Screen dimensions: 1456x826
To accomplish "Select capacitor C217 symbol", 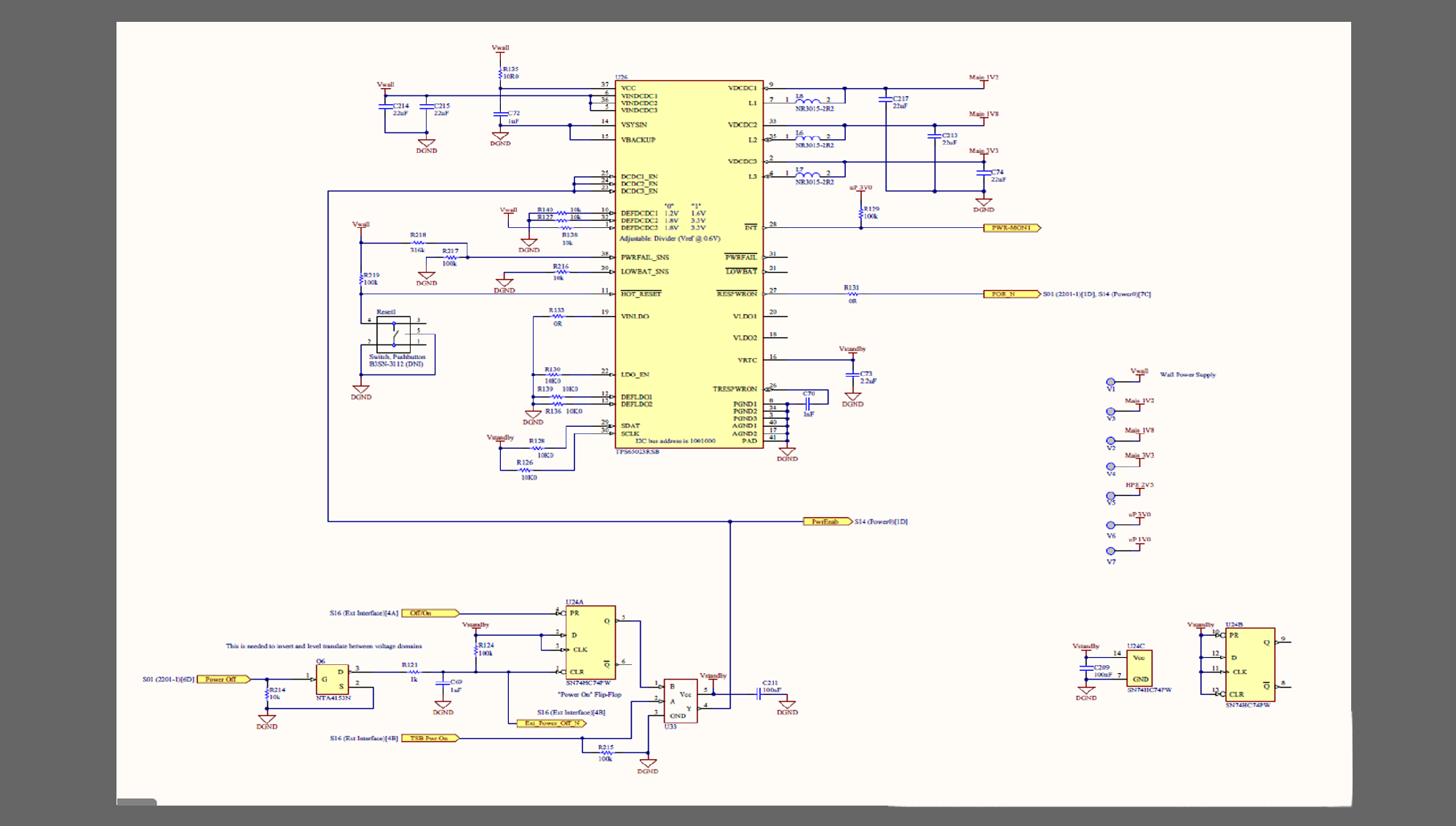I will pyautogui.click(x=886, y=100).
